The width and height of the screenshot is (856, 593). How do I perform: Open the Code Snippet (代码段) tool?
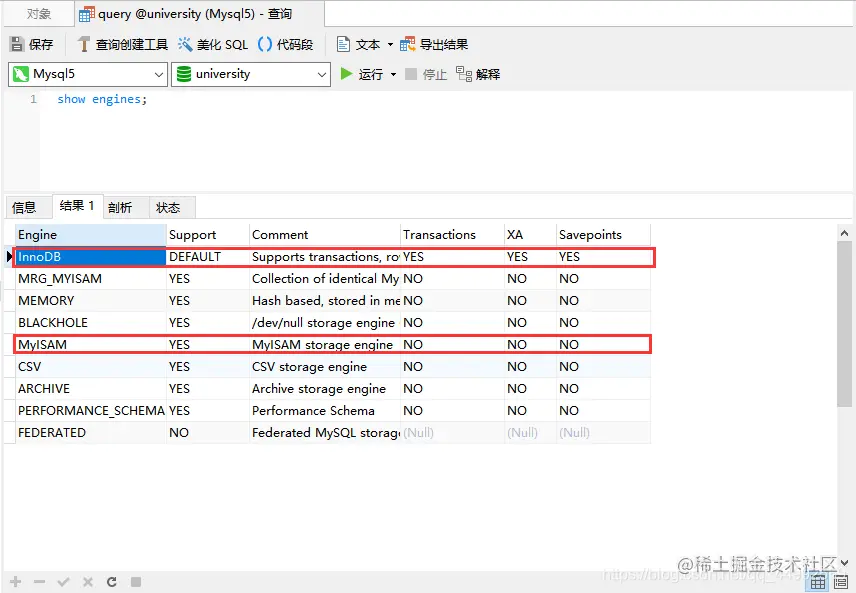point(285,44)
